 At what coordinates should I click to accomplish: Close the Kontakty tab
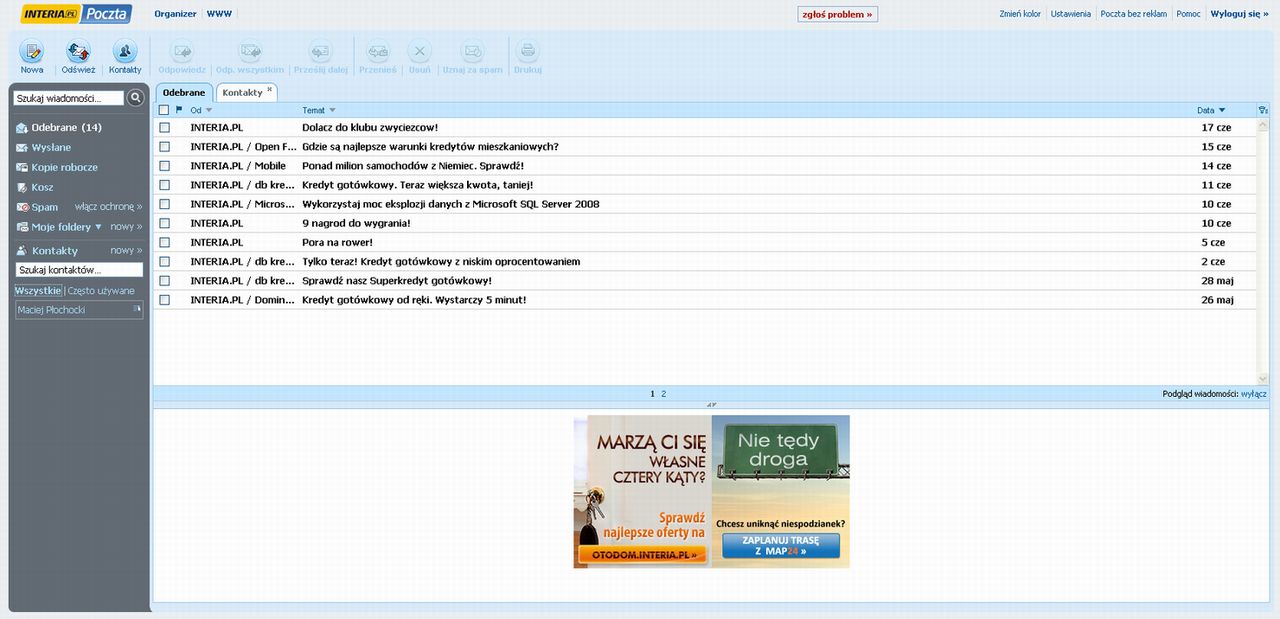click(269, 89)
